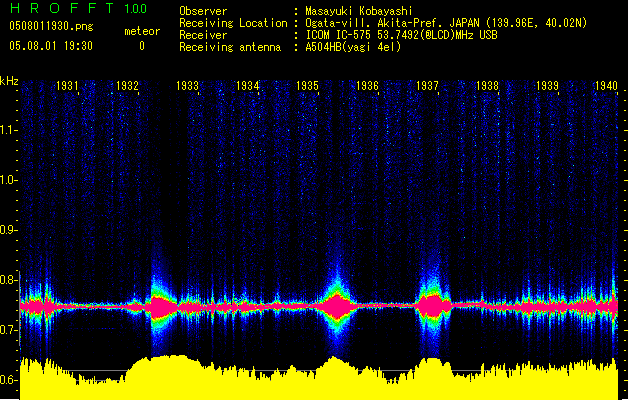This screenshot has height=400, width=629.
Task: Click the Observer field label
Action: (203, 11)
